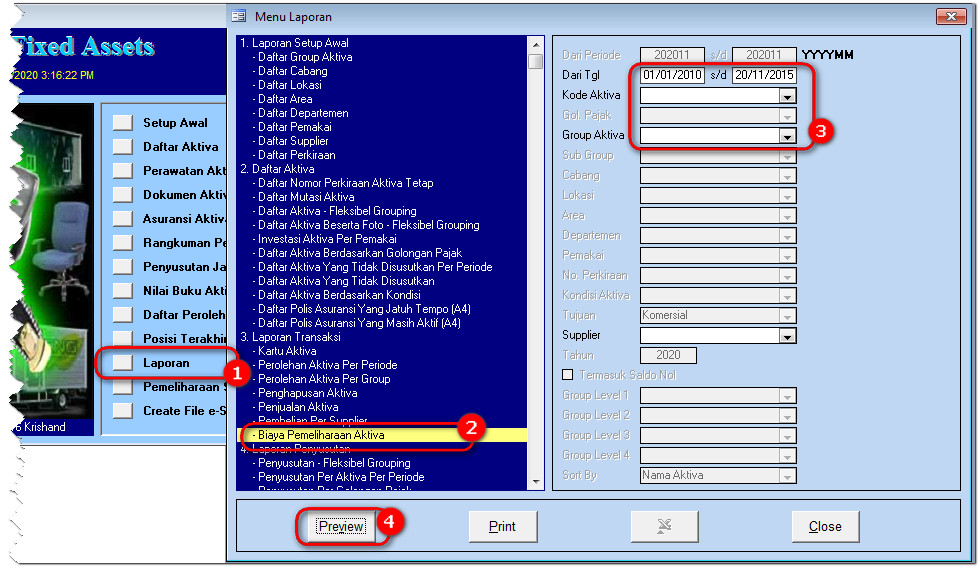The image size is (979, 567).
Task: Click the square button next to Laporan
Action: click(122, 363)
